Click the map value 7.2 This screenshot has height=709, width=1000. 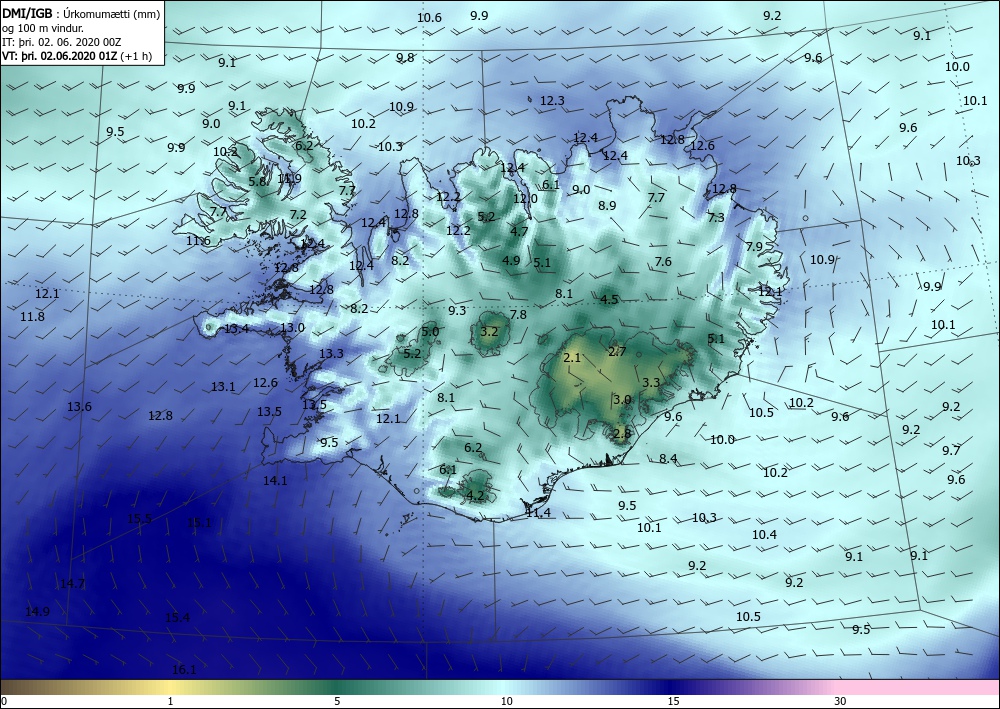pyautogui.click(x=298, y=215)
